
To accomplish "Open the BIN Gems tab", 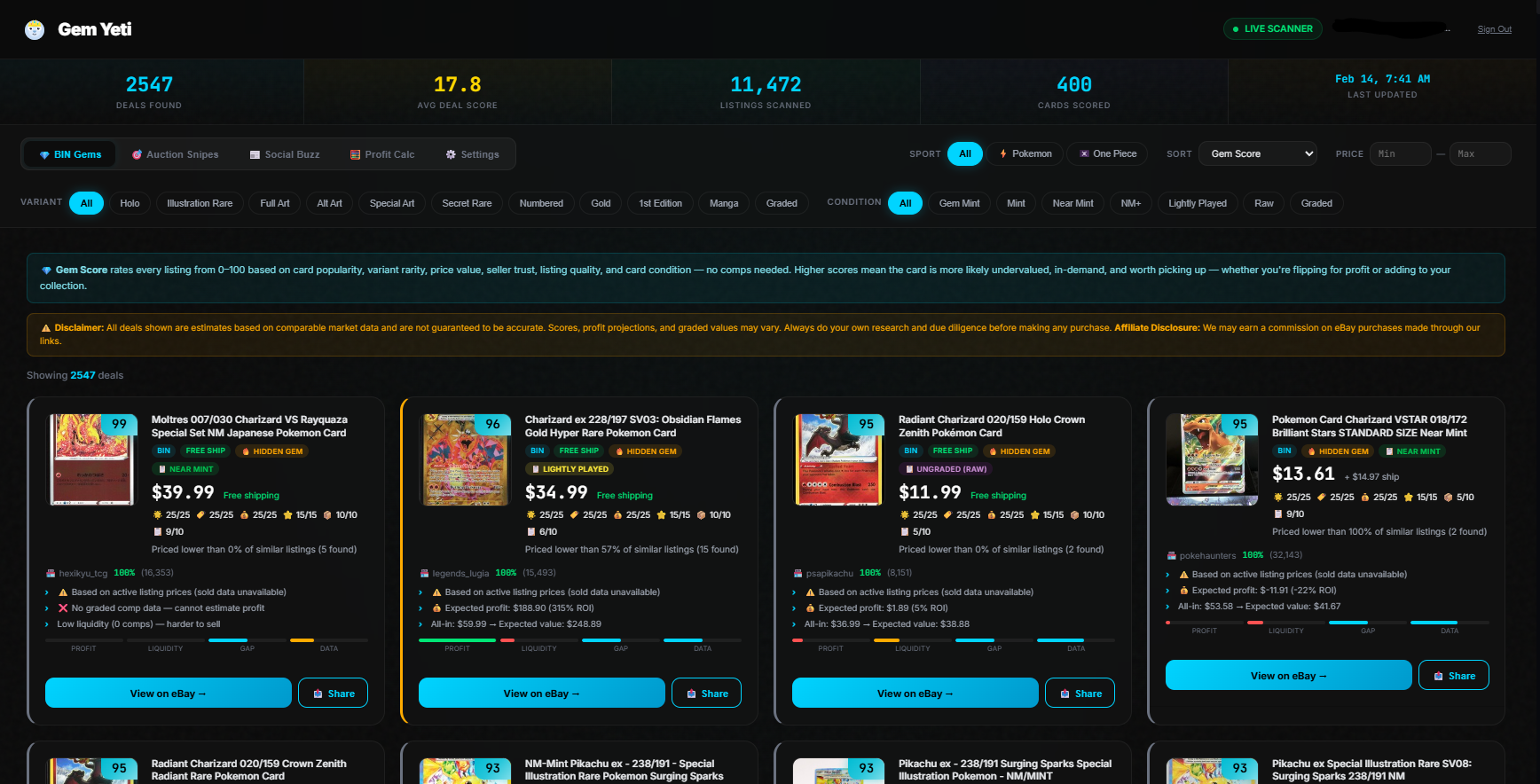I will 70,154.
